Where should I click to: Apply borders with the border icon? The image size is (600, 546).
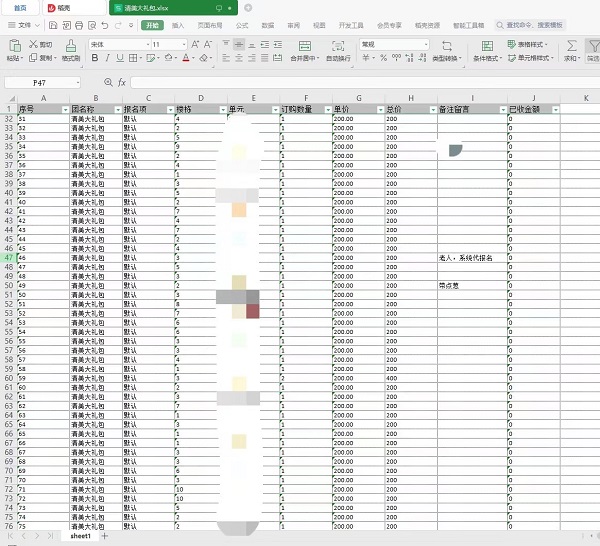pyautogui.click(x=133, y=58)
